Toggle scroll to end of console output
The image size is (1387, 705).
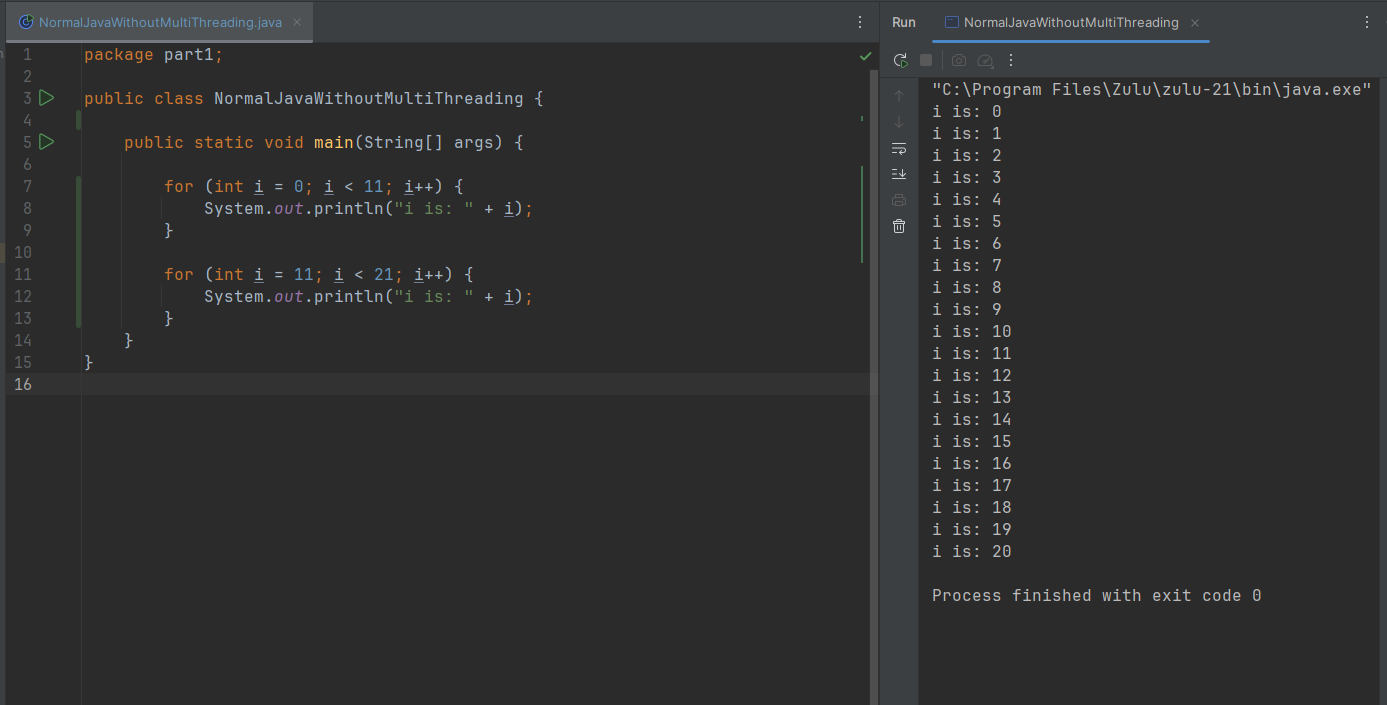899,174
